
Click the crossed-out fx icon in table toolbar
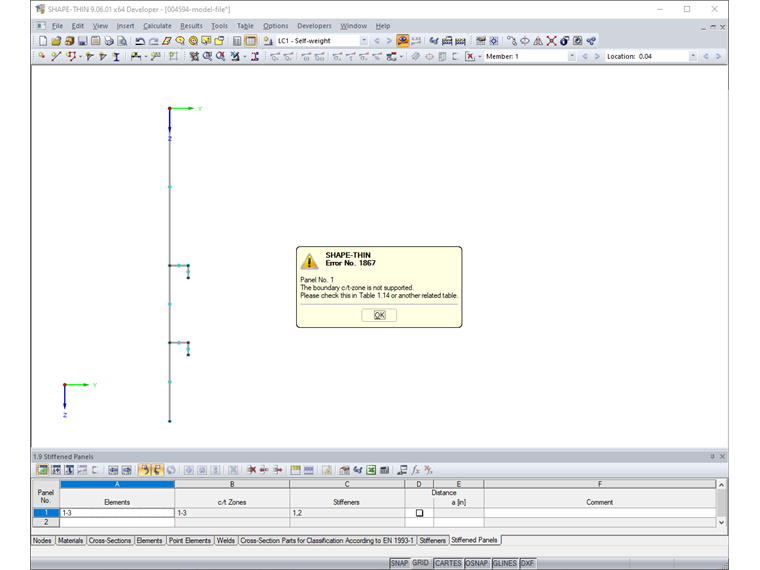[x=428, y=470]
